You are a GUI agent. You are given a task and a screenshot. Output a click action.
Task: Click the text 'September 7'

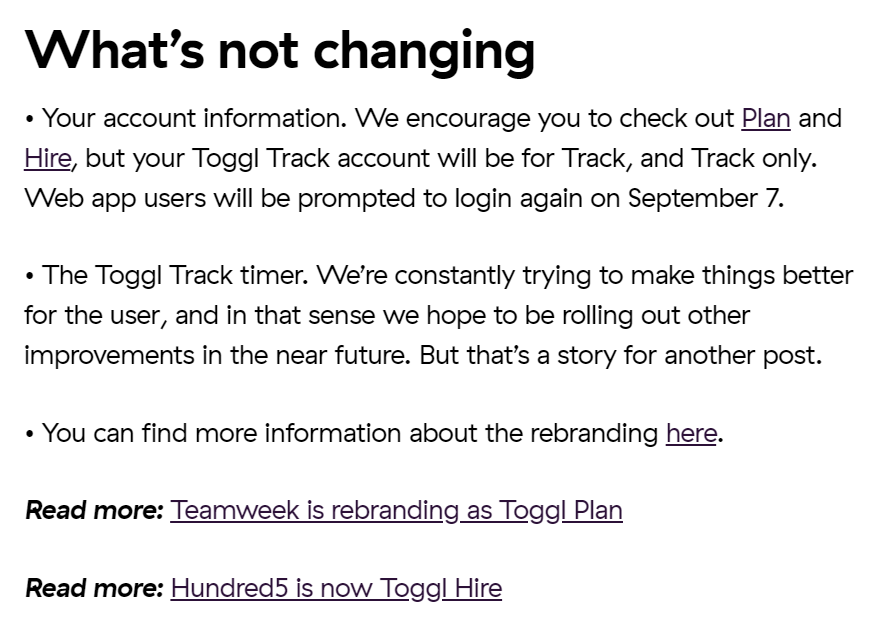click(703, 198)
